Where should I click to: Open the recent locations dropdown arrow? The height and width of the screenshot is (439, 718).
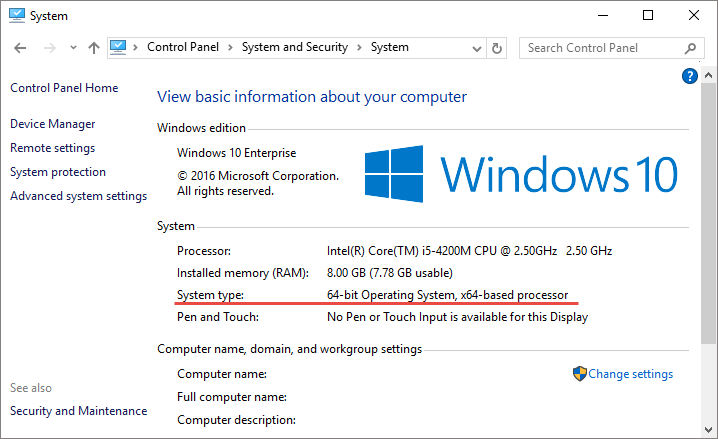(73, 48)
